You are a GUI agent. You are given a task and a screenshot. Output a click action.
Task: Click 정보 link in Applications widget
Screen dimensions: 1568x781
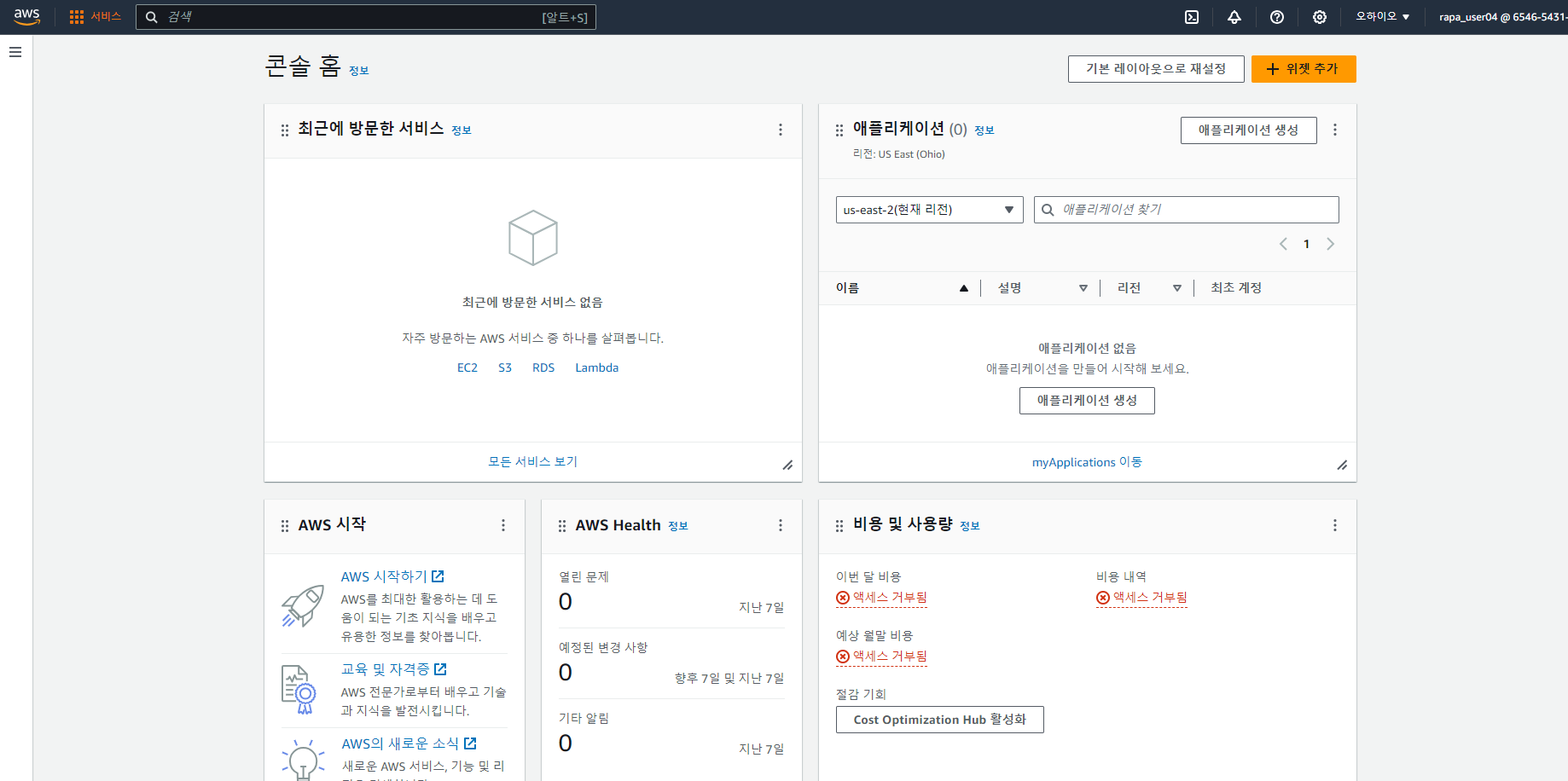[984, 130]
